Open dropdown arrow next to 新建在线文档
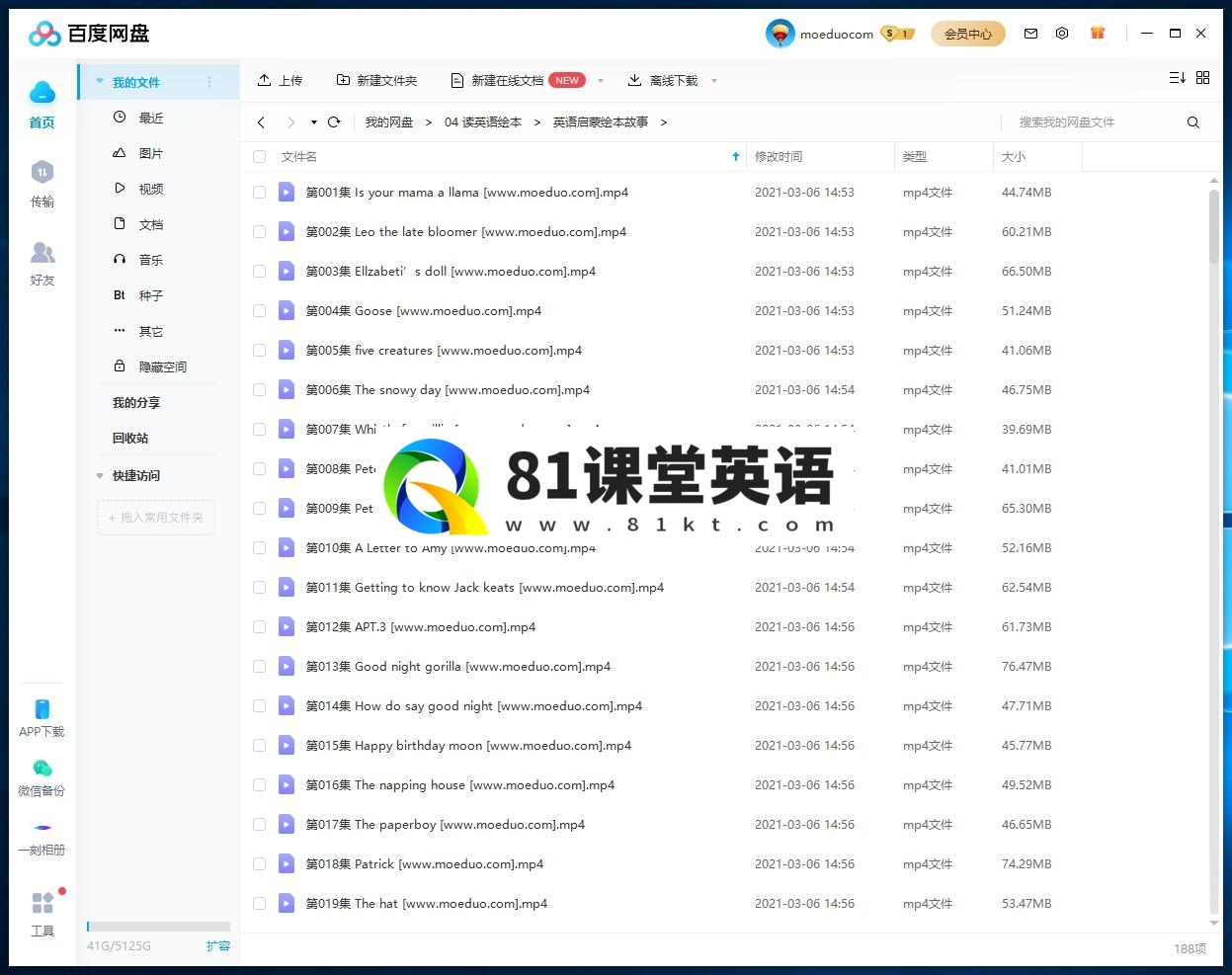The height and width of the screenshot is (975, 1232). tap(601, 81)
